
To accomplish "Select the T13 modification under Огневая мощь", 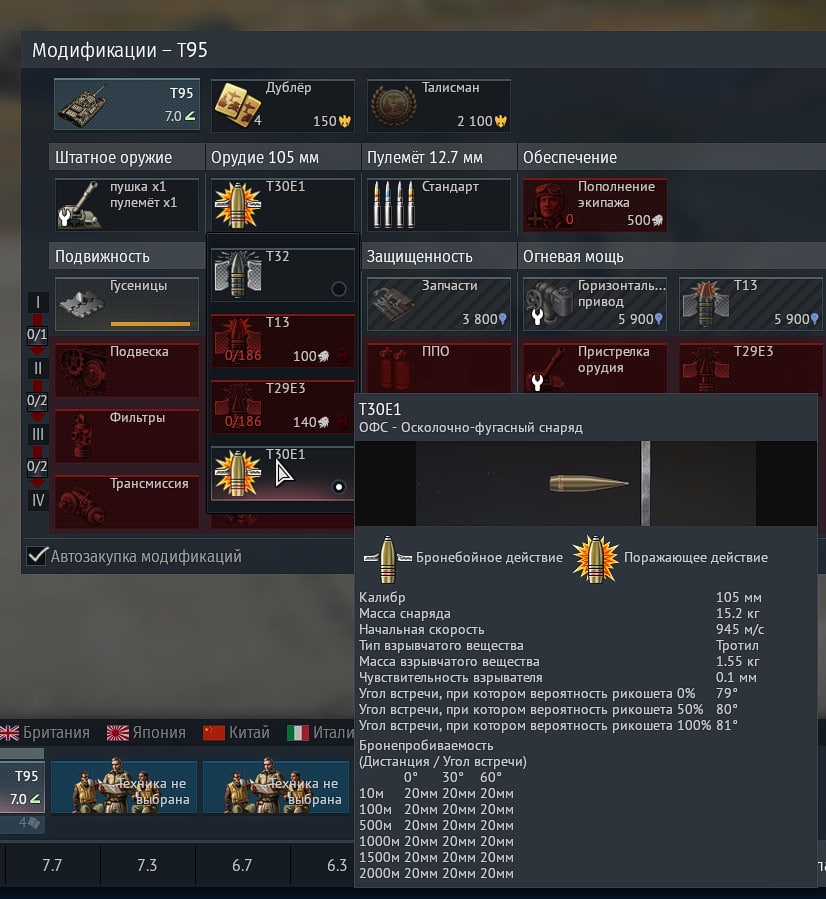I will (751, 304).
